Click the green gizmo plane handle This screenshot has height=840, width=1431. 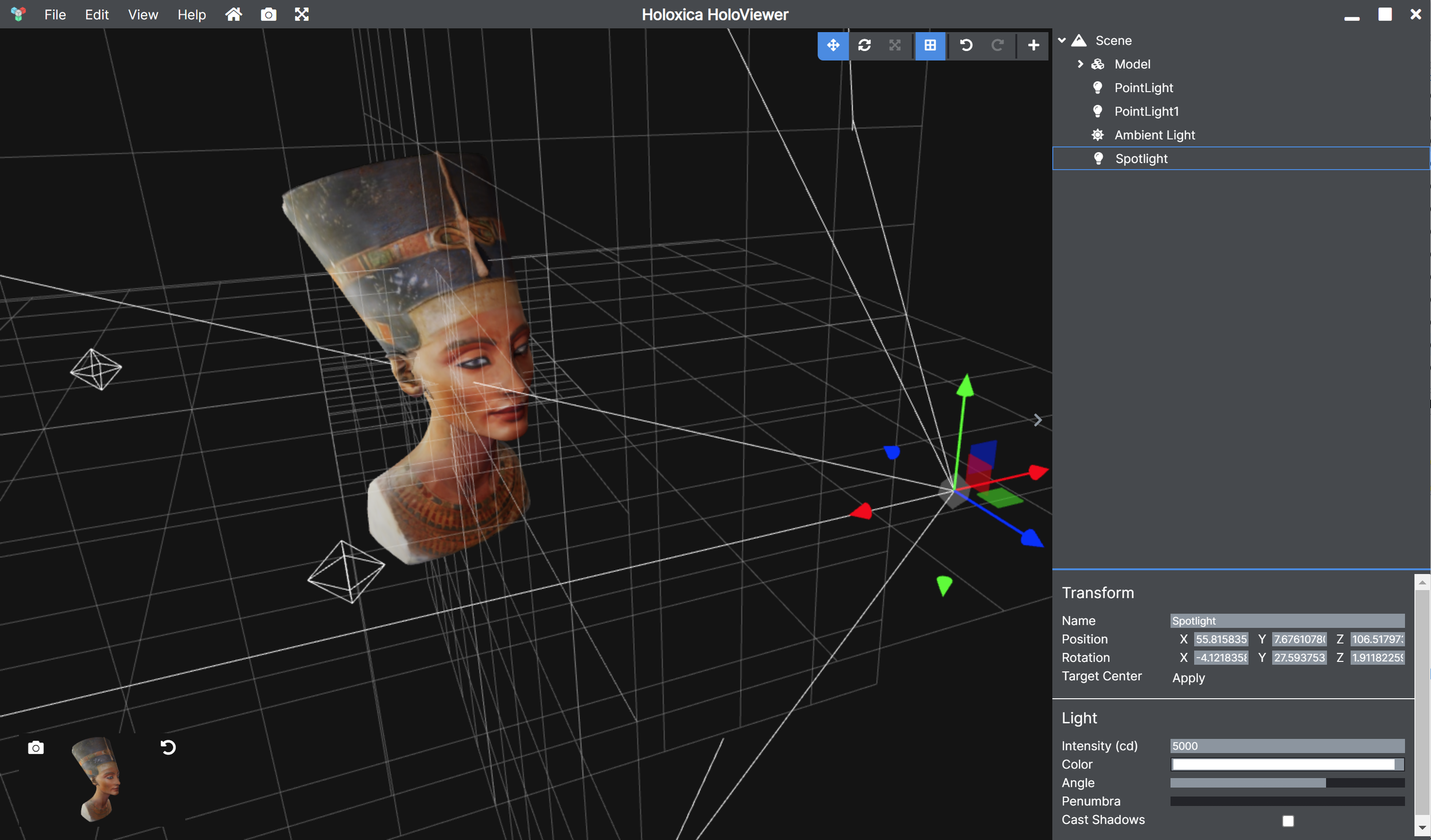(x=999, y=498)
